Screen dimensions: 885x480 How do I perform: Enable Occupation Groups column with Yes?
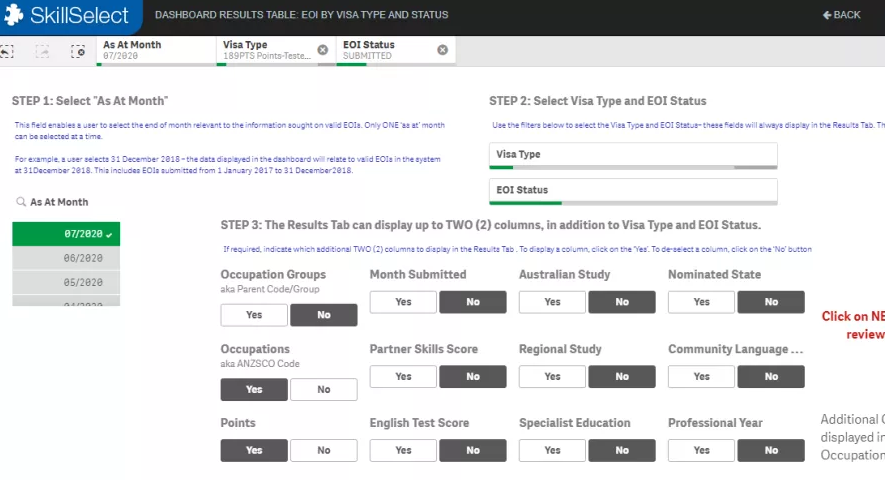pyautogui.click(x=254, y=315)
